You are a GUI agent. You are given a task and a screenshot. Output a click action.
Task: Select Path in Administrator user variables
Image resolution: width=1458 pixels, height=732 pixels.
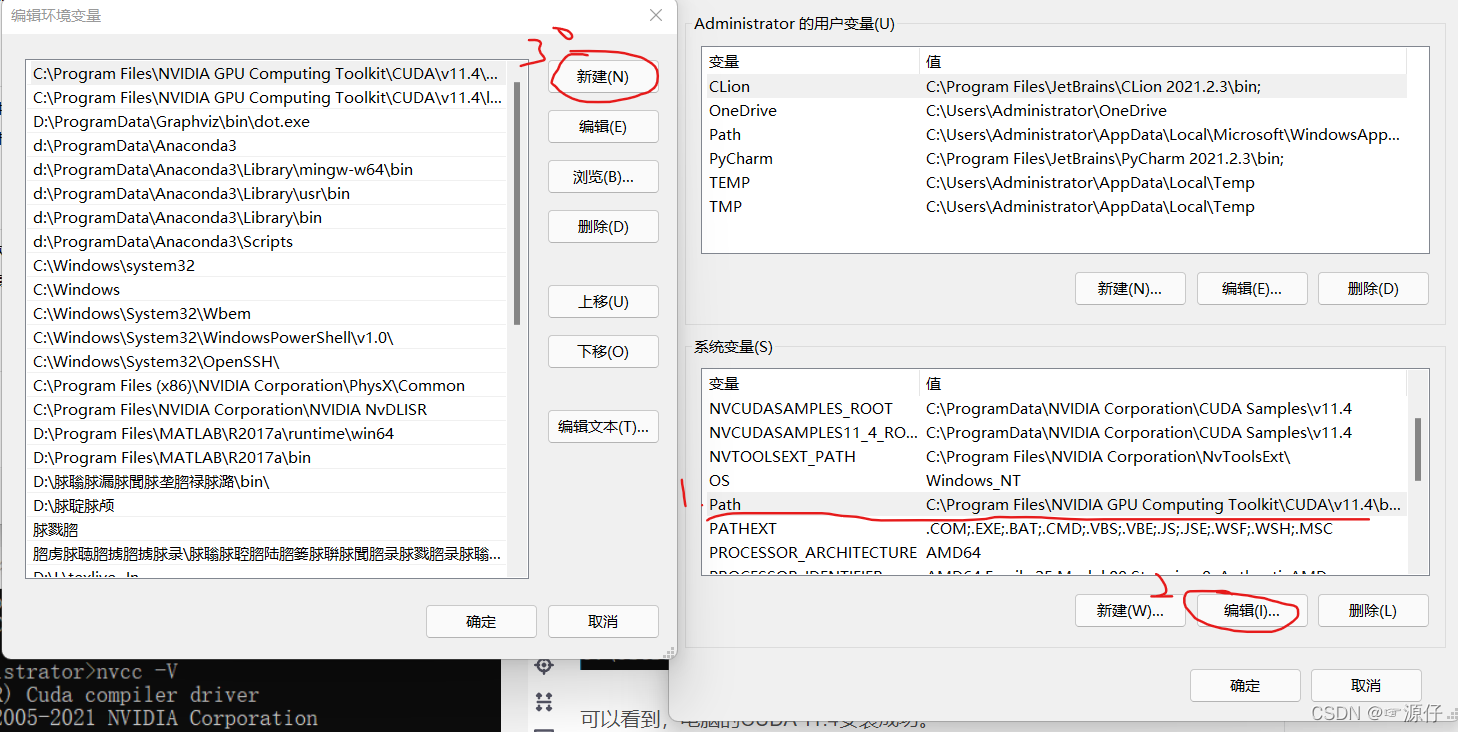point(1055,135)
